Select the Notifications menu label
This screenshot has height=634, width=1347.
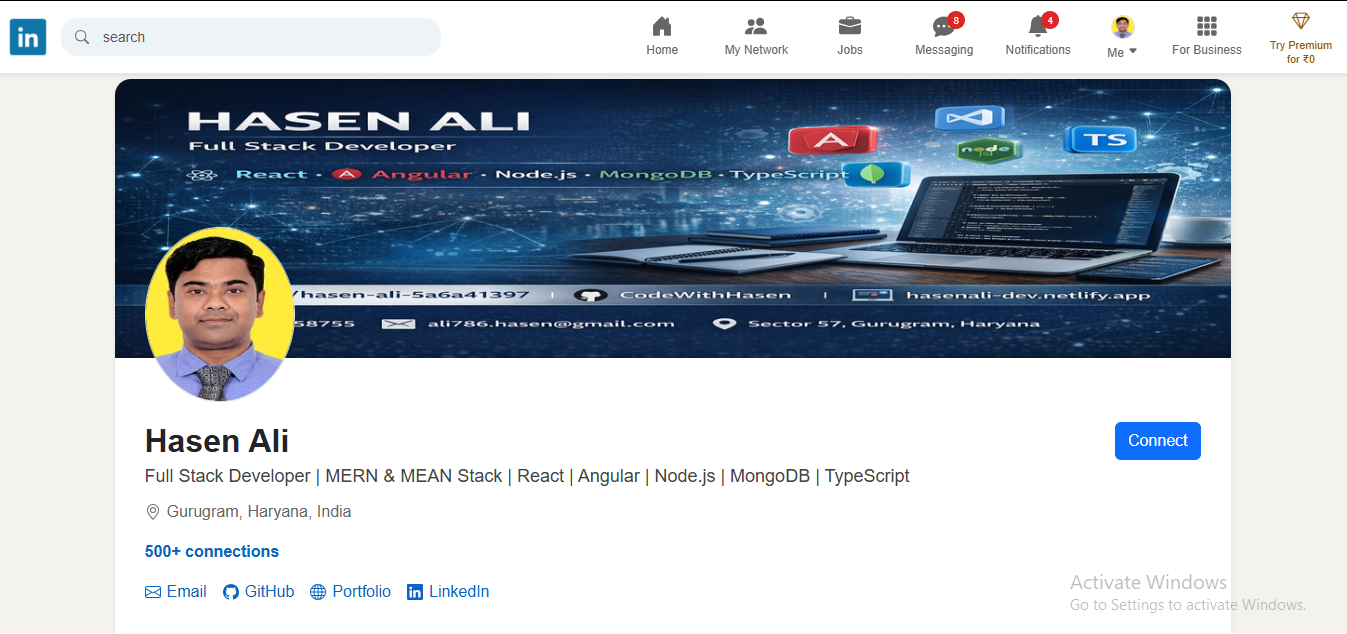(1038, 50)
